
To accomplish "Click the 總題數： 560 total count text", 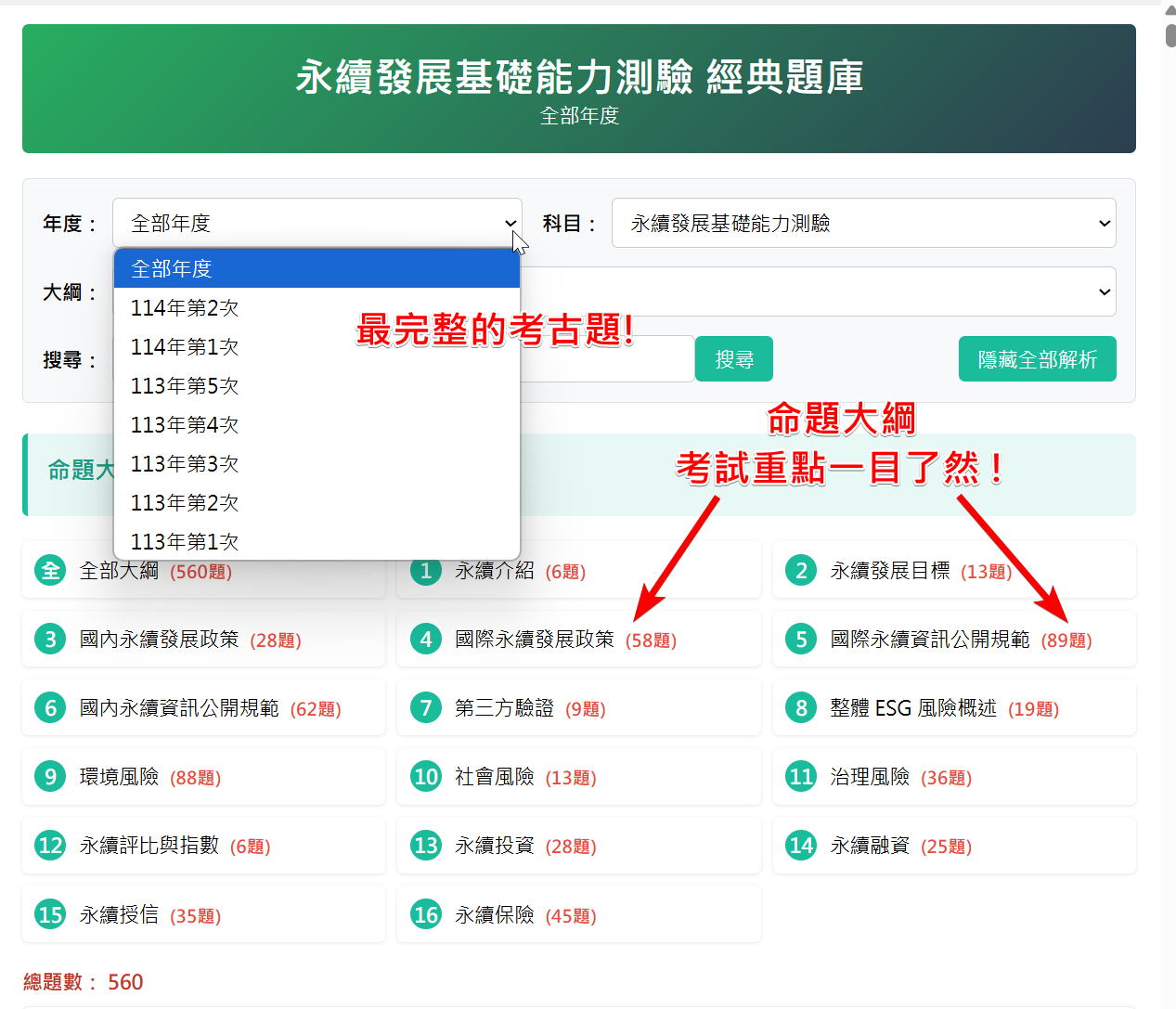I will [84, 982].
